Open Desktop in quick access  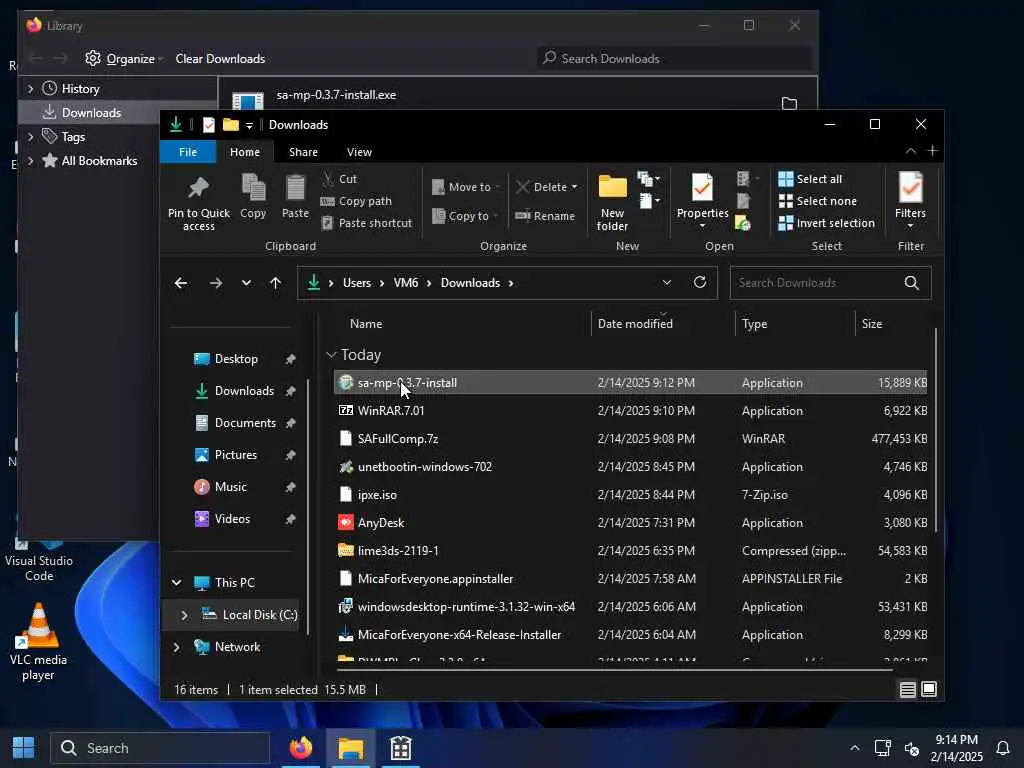point(236,359)
